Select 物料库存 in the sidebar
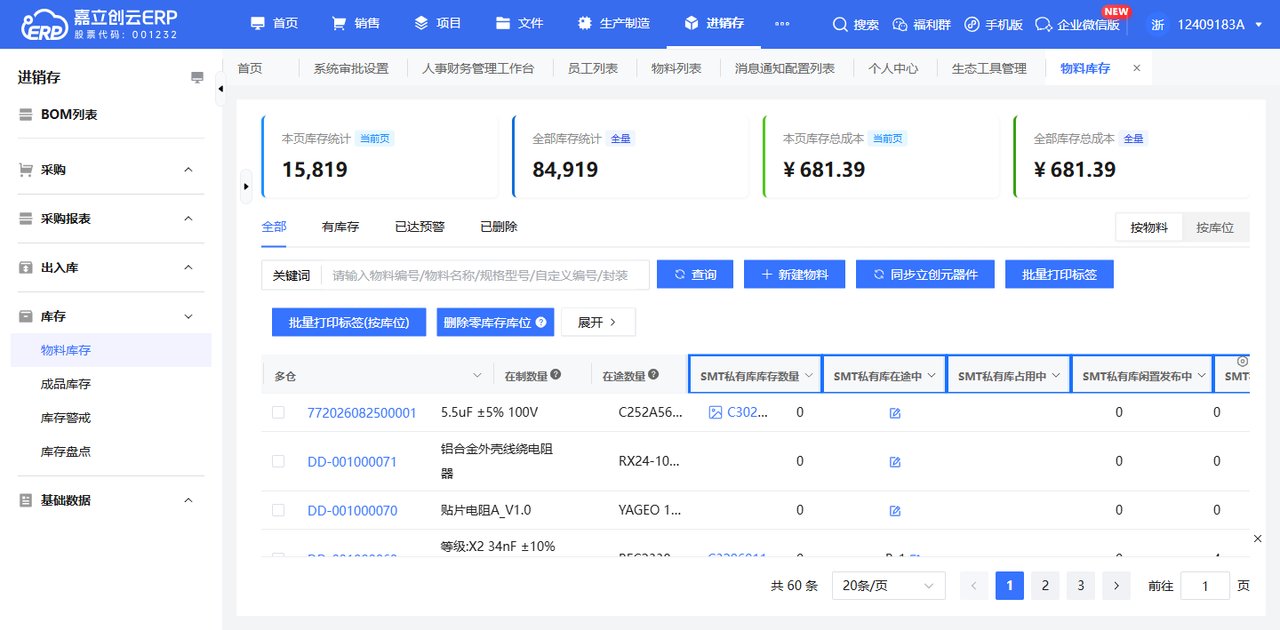Image resolution: width=1280 pixels, height=630 pixels. pyautogui.click(x=111, y=350)
